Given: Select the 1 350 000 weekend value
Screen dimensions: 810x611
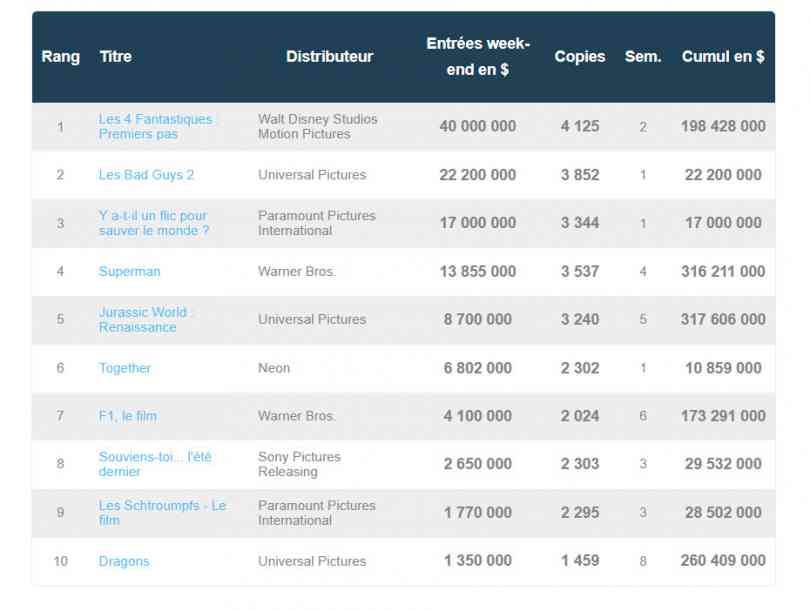Looking at the screenshot, I should pos(478,561).
